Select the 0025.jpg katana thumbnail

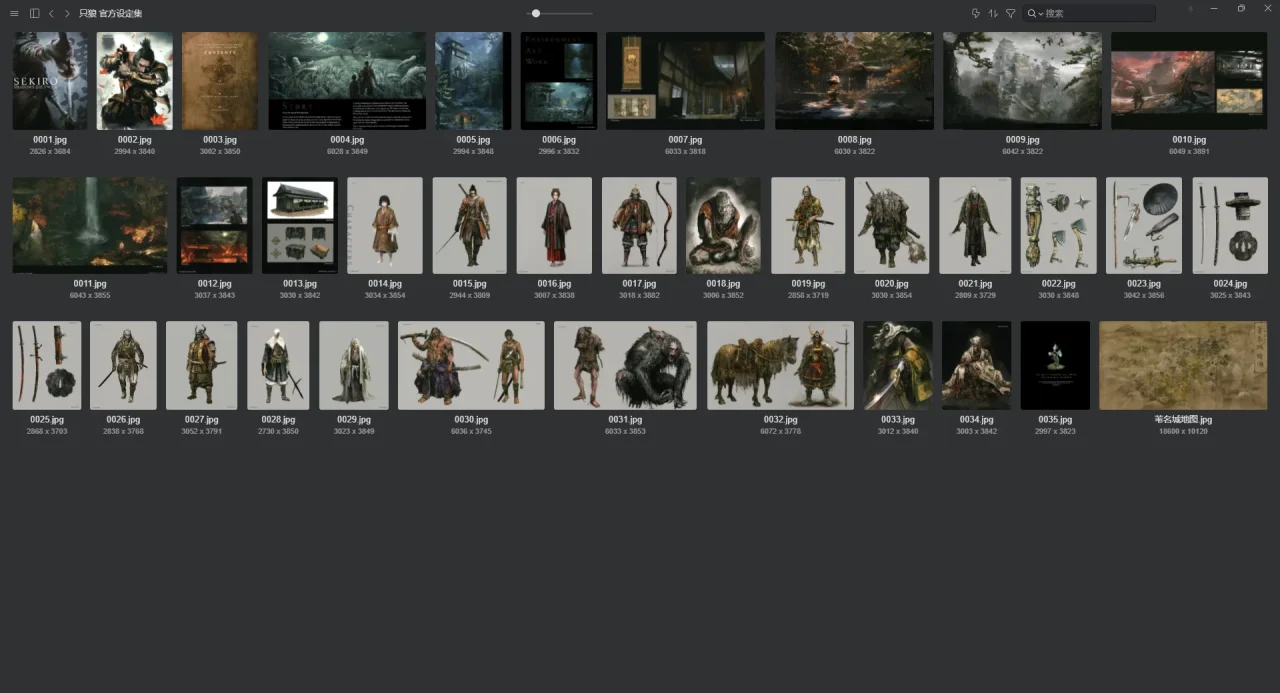click(47, 365)
